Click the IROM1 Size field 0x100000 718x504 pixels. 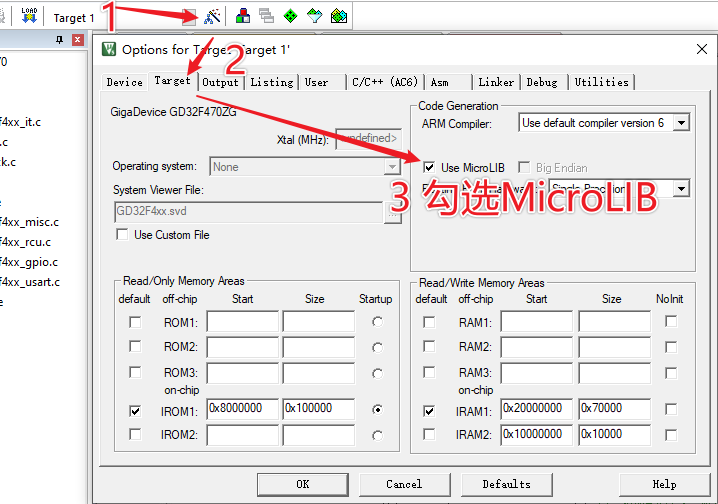pyautogui.click(x=319, y=409)
